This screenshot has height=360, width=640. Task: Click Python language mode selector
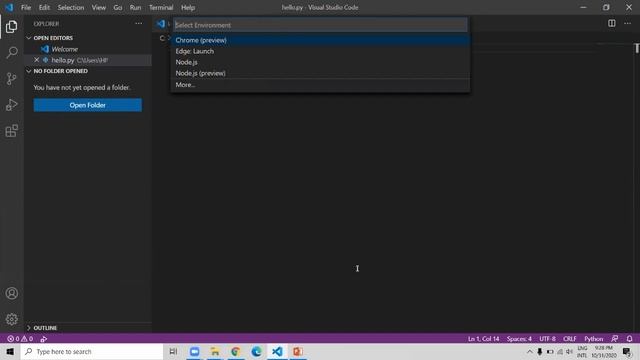coord(593,339)
